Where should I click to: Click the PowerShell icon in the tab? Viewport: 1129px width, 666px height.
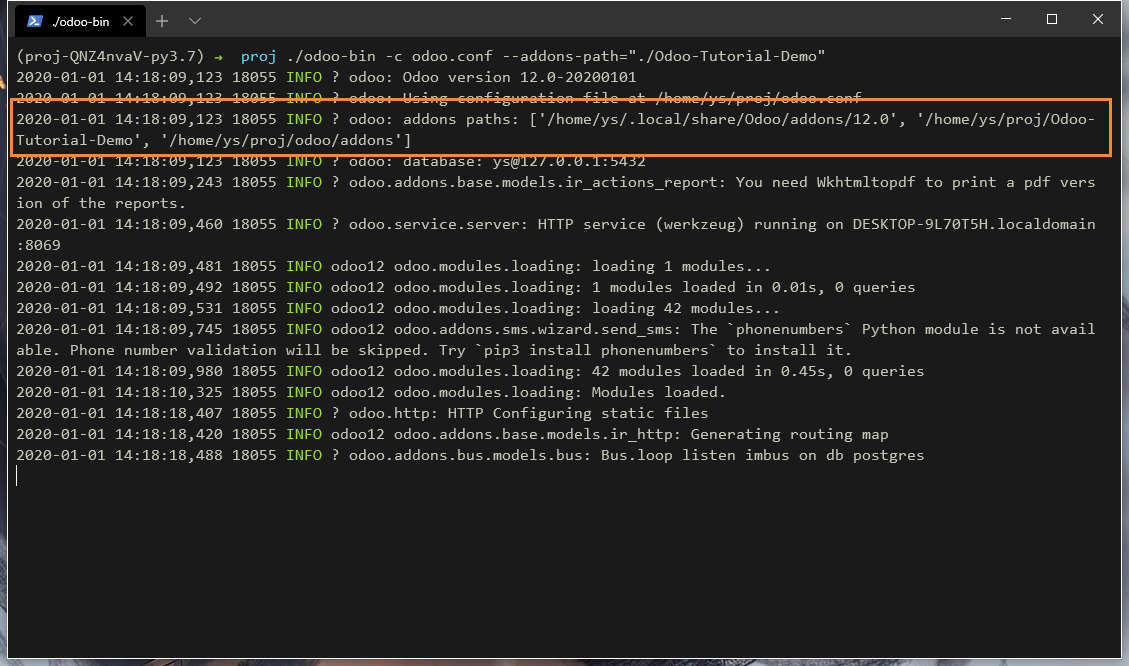35,21
